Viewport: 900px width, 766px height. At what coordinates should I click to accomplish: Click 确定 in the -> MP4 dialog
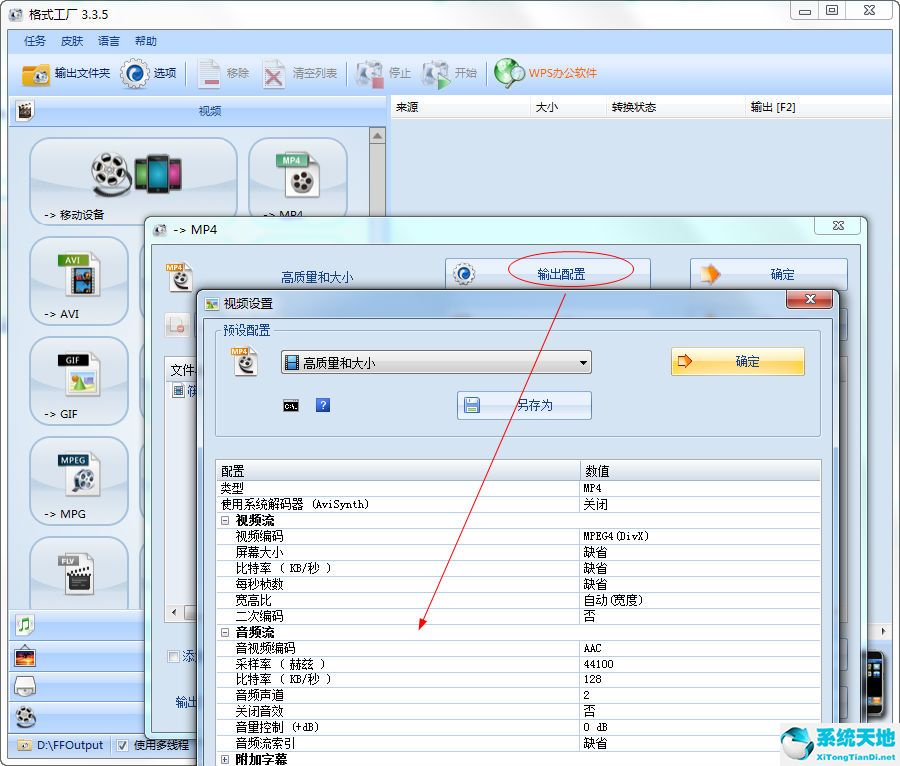(769, 274)
